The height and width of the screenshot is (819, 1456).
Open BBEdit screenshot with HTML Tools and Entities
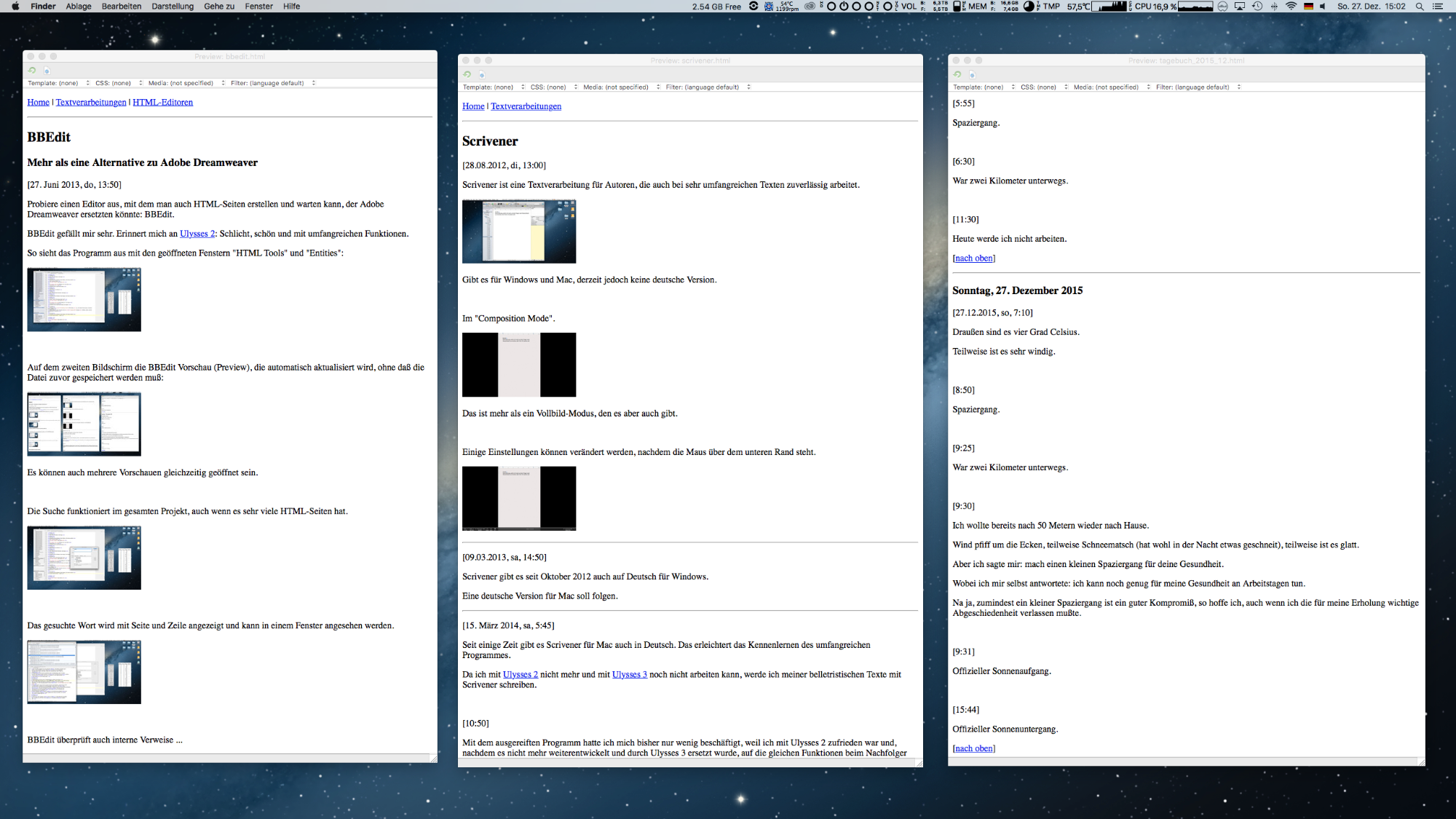tap(84, 300)
